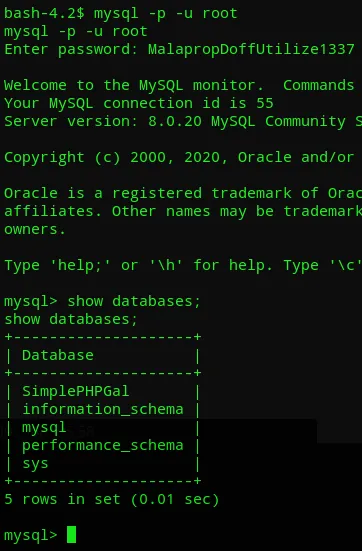362x551 pixels.
Task: Click the Database column header
Action: point(58,355)
